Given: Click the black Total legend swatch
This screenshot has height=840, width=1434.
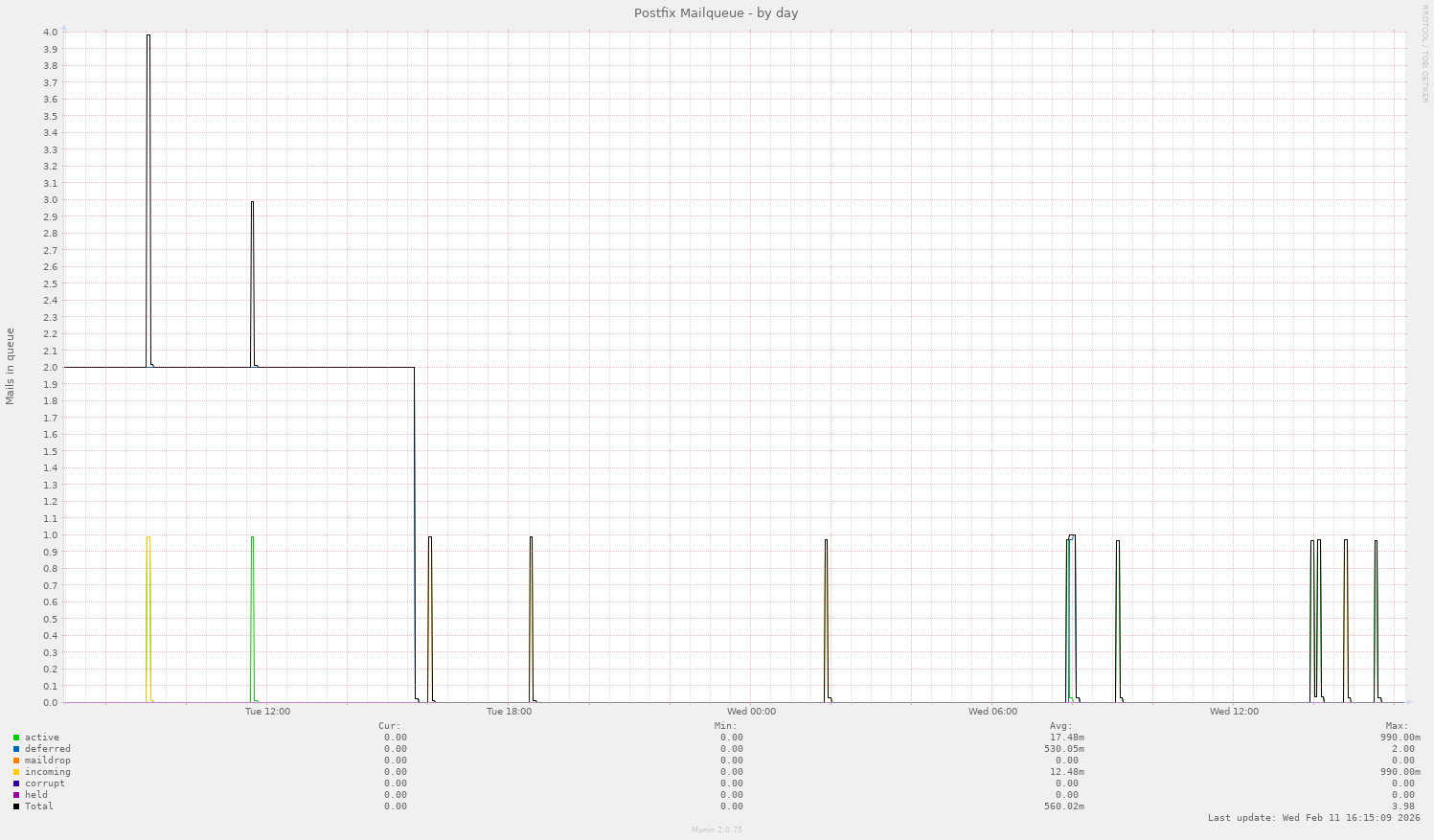Looking at the screenshot, I should (x=14, y=806).
